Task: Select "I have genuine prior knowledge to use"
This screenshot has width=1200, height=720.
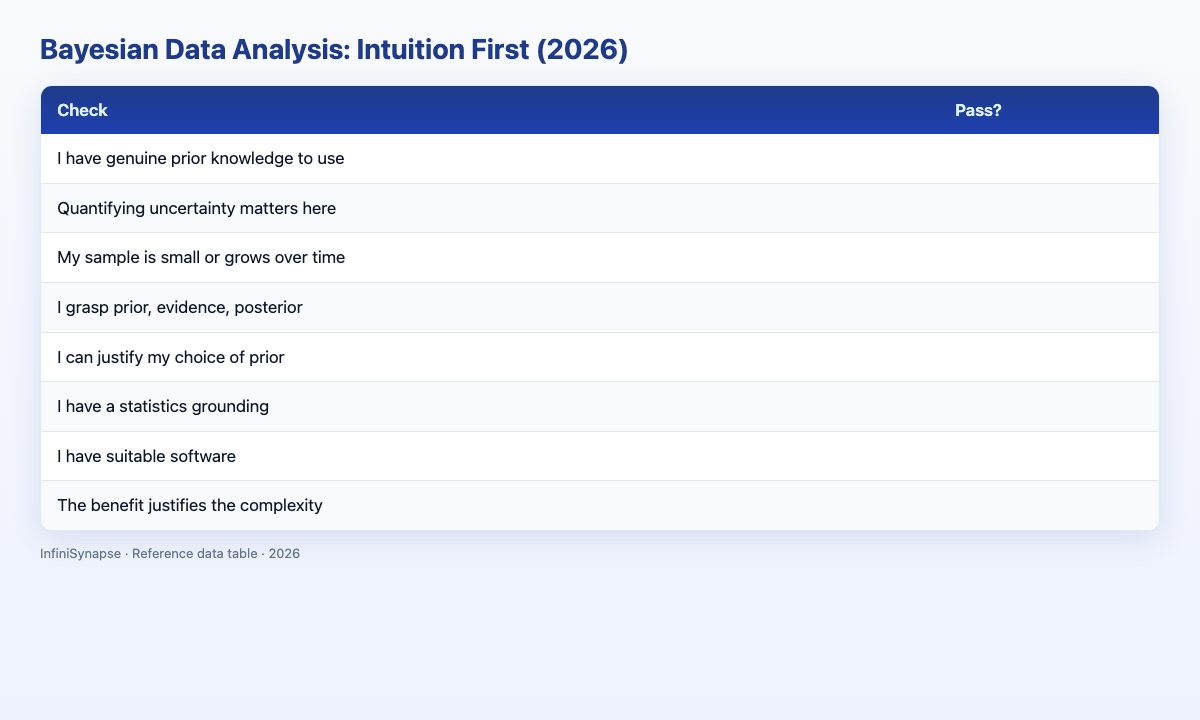Action: pos(201,159)
